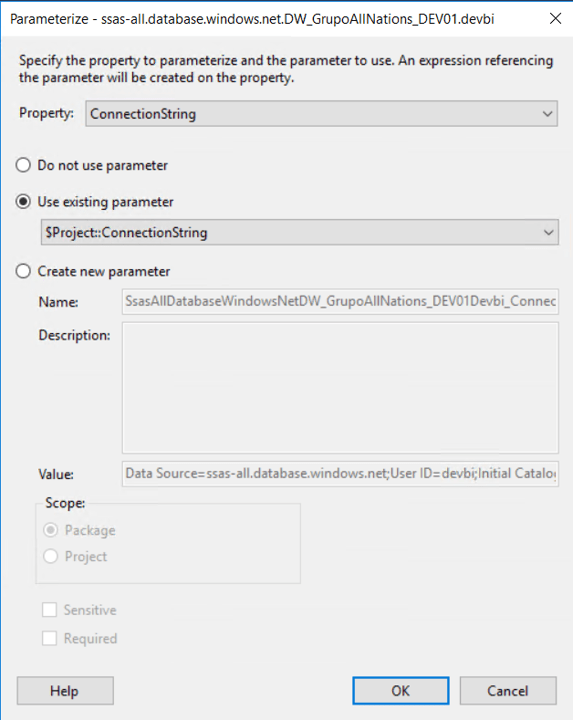Click the ConnectionString property text
This screenshot has width=573, height=720.
coord(143,114)
